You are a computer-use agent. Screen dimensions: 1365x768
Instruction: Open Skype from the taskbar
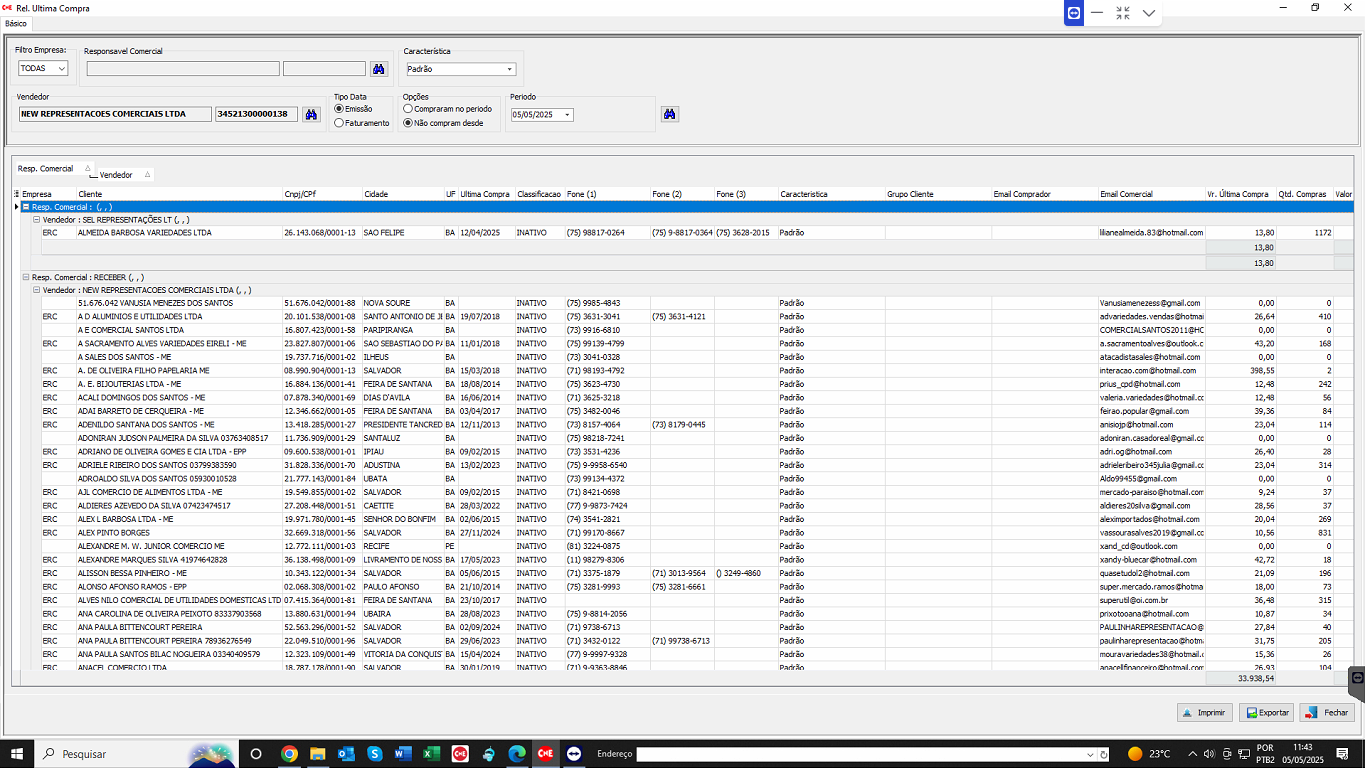pyautogui.click(x=374, y=753)
